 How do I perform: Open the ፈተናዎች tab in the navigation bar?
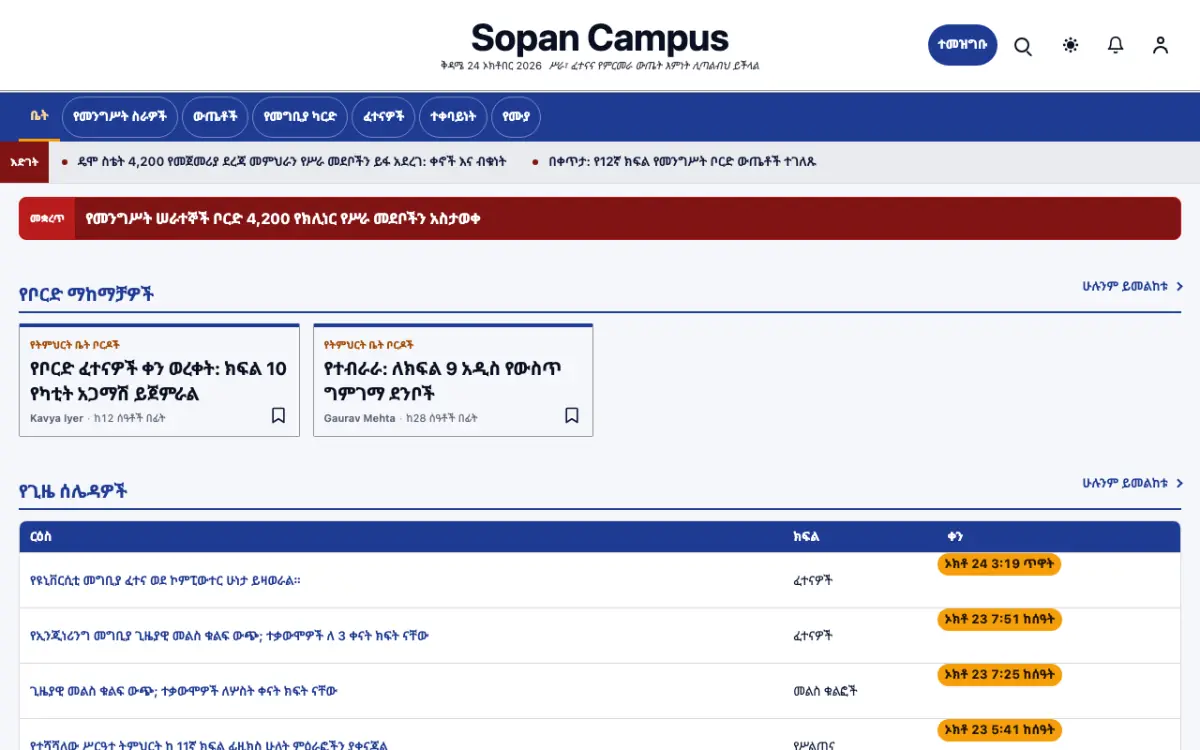tap(384, 117)
